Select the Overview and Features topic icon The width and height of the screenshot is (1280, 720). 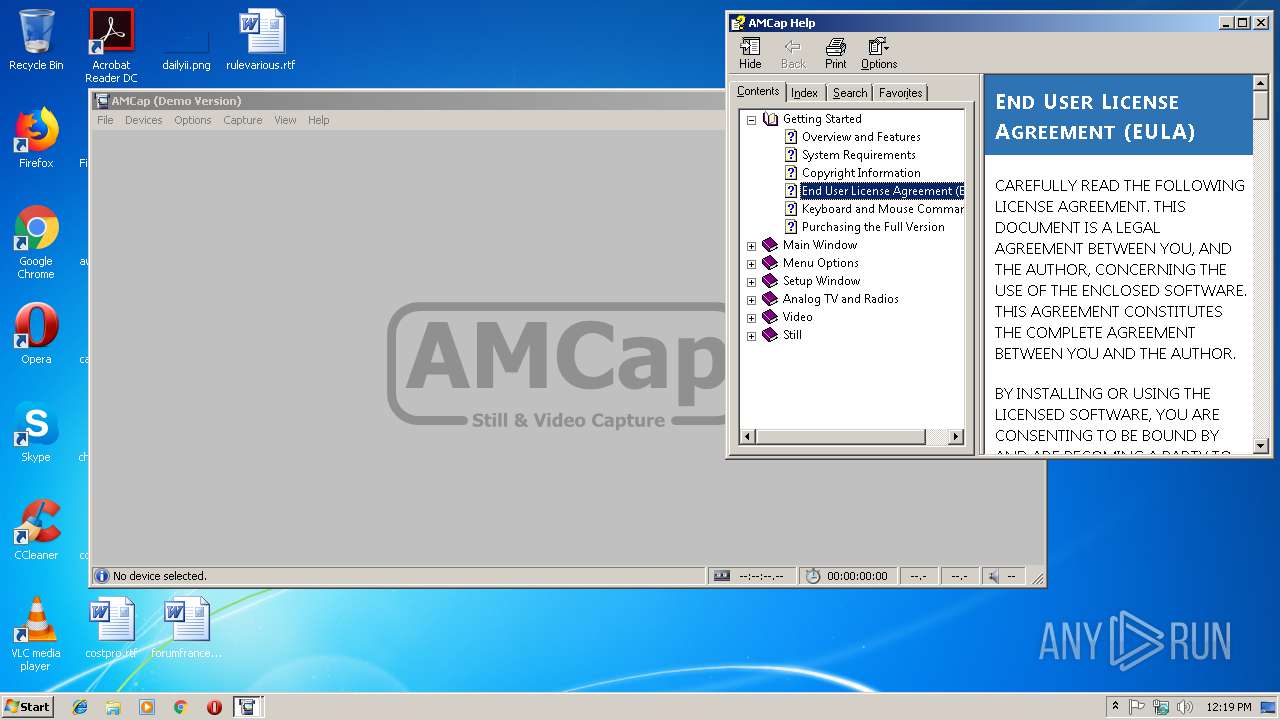click(791, 137)
